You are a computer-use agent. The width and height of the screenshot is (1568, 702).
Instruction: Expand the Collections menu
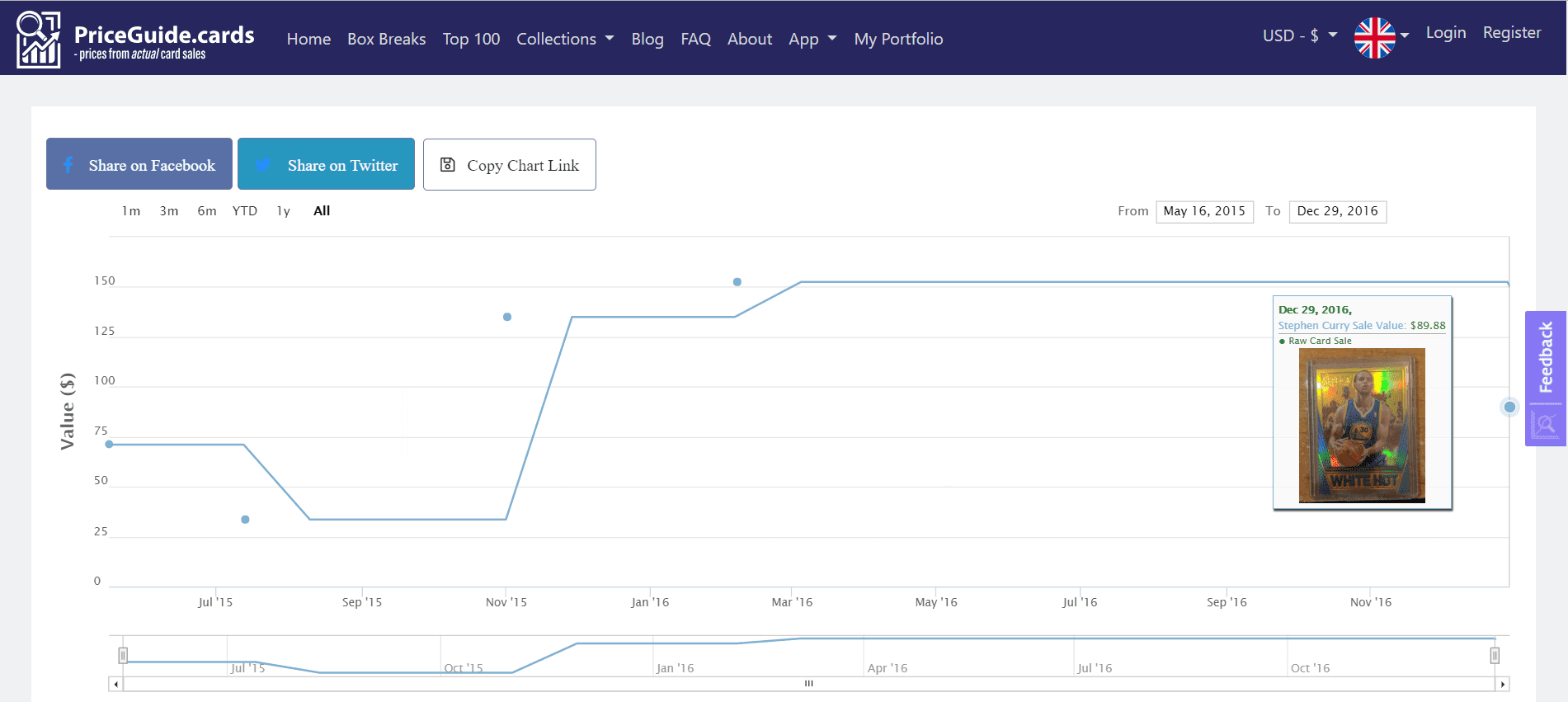click(565, 39)
